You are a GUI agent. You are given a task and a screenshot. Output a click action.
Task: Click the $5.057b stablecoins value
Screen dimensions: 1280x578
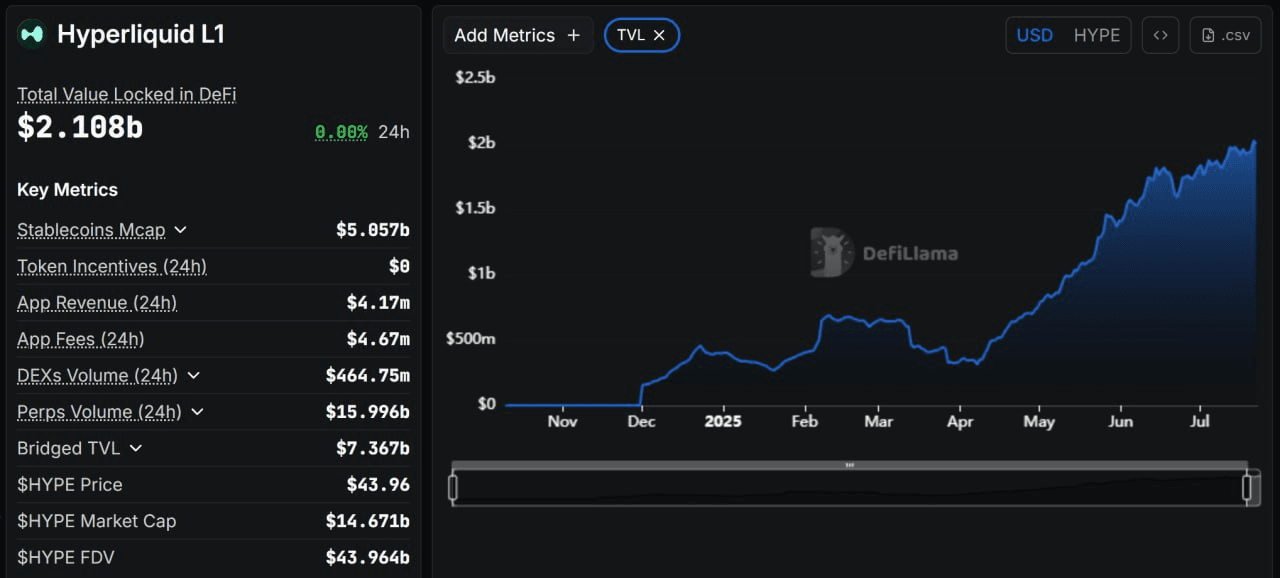pos(373,230)
